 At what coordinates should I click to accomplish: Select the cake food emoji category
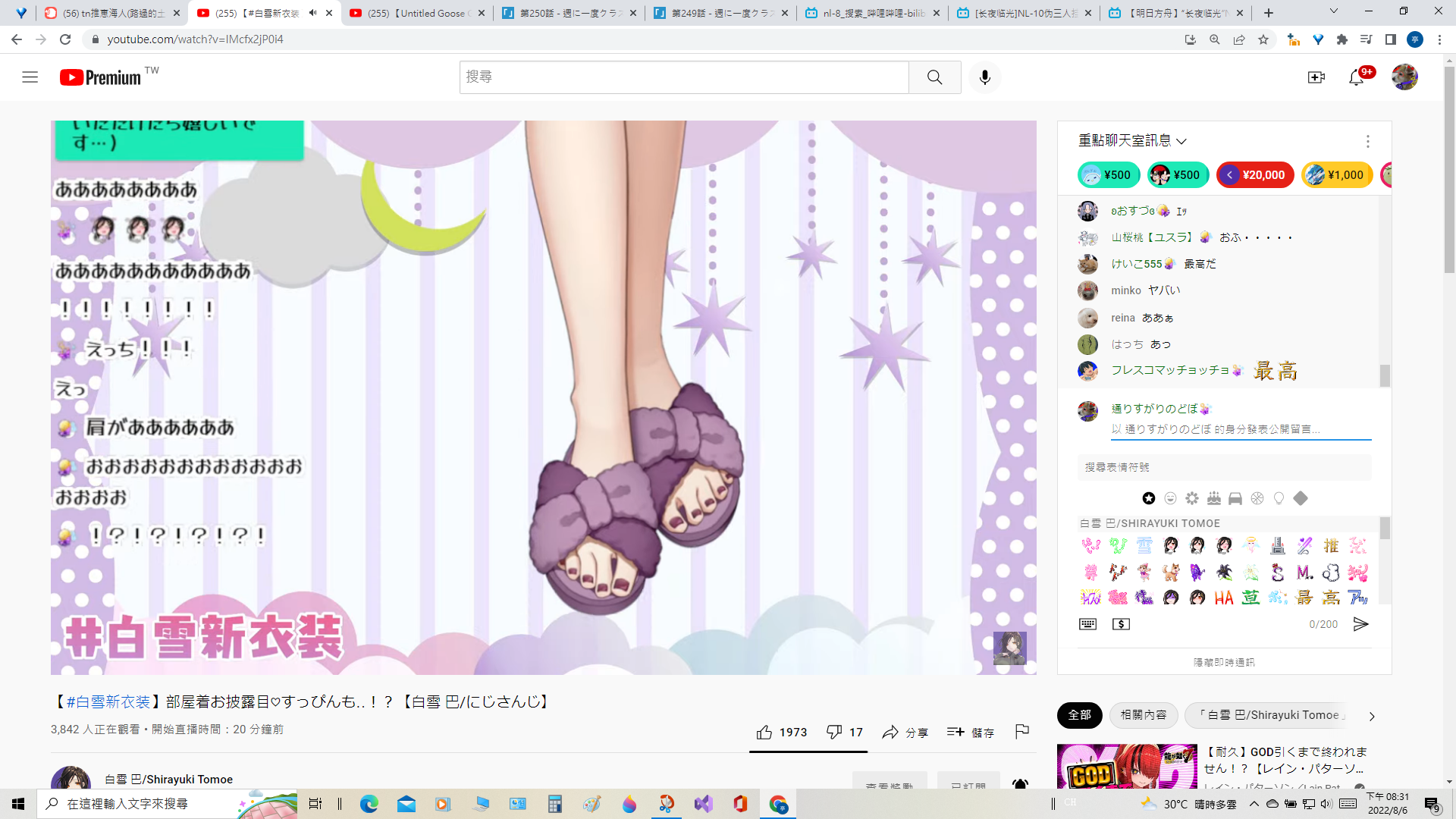click(1214, 498)
